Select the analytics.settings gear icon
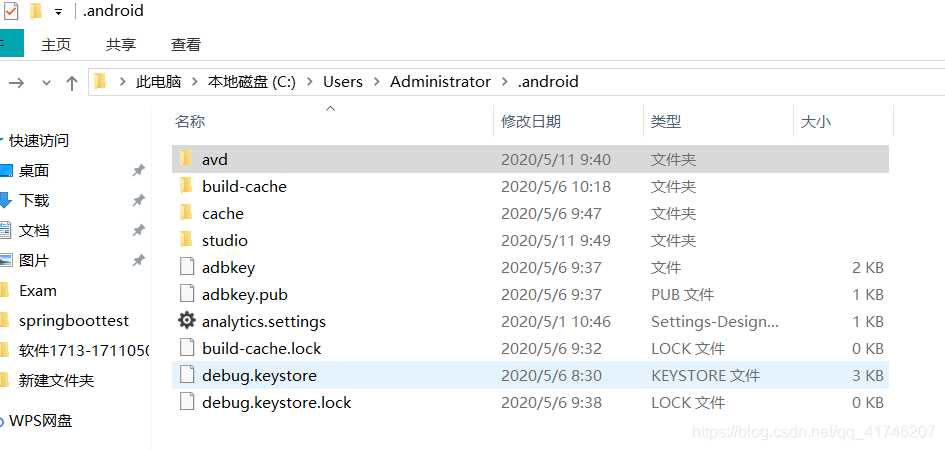945x450 pixels. (186, 321)
